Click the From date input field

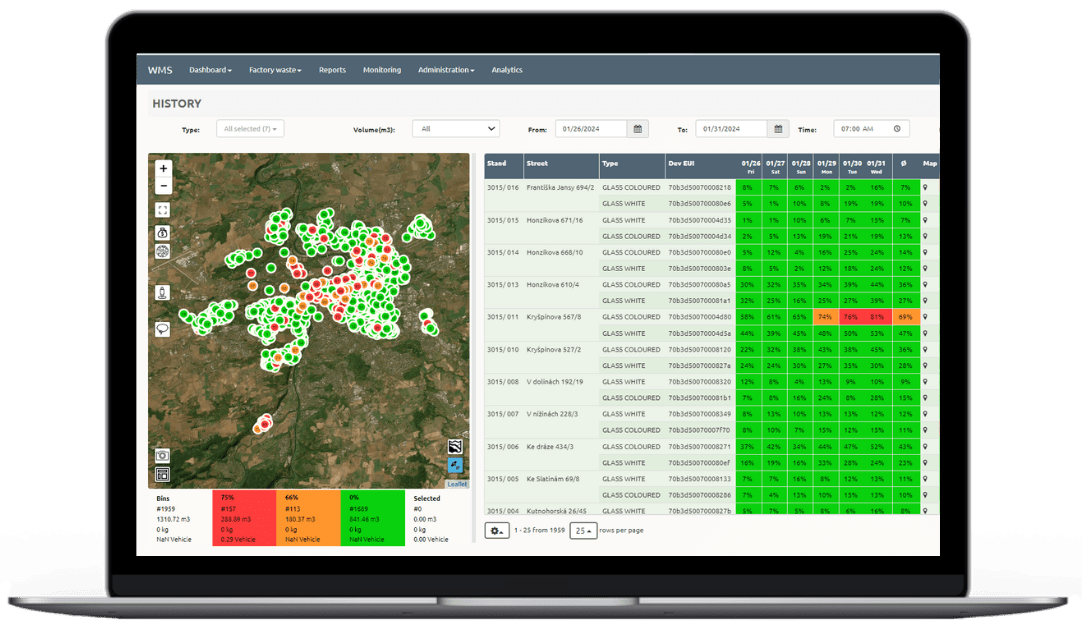coord(591,129)
